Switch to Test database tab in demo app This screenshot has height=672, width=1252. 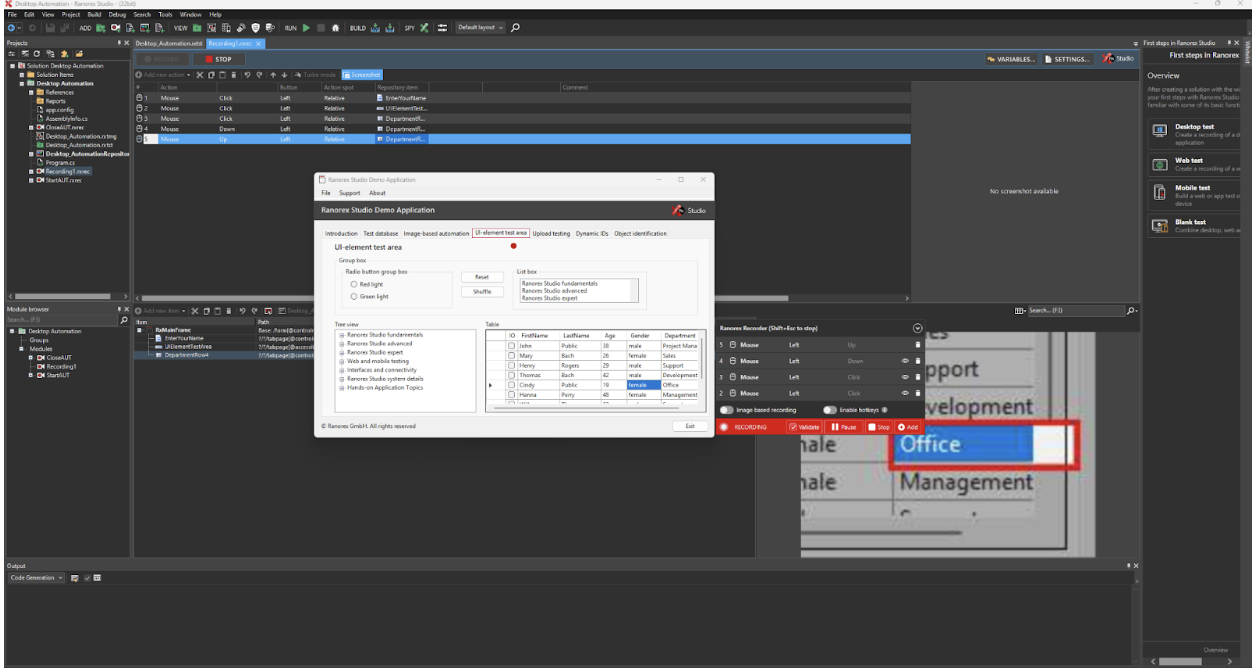381,233
